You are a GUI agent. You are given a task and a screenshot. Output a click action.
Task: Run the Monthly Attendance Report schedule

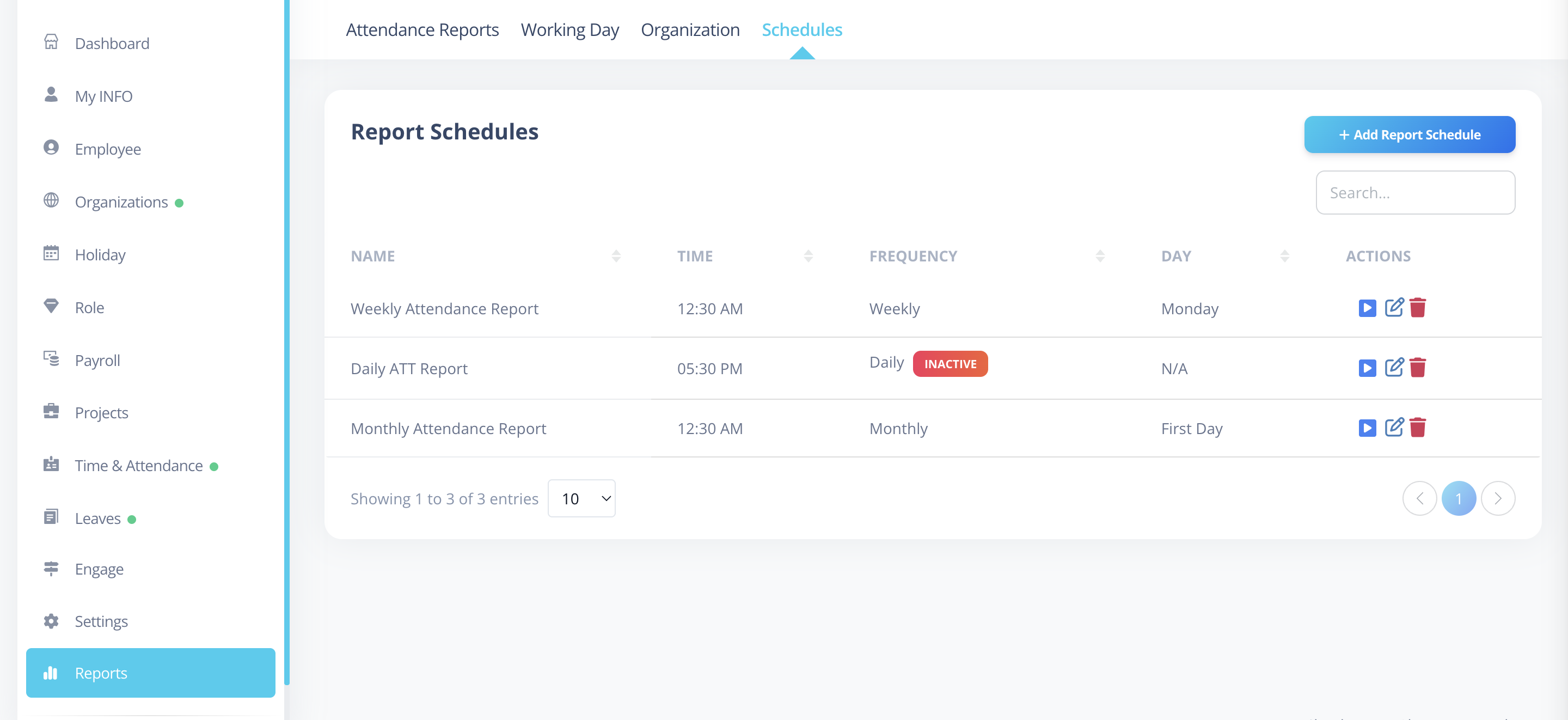click(x=1367, y=428)
